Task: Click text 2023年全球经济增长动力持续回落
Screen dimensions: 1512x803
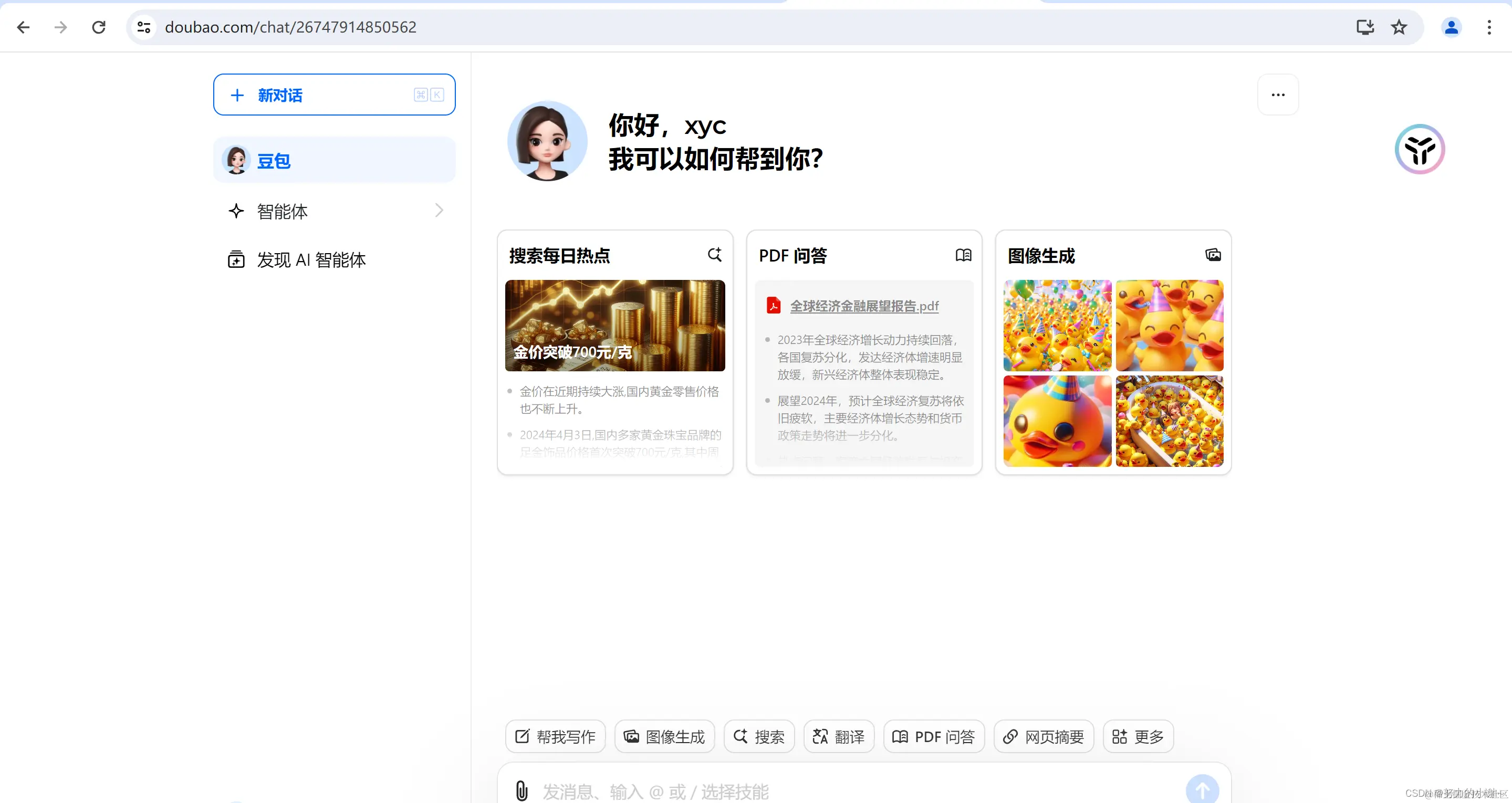Action: coord(867,340)
